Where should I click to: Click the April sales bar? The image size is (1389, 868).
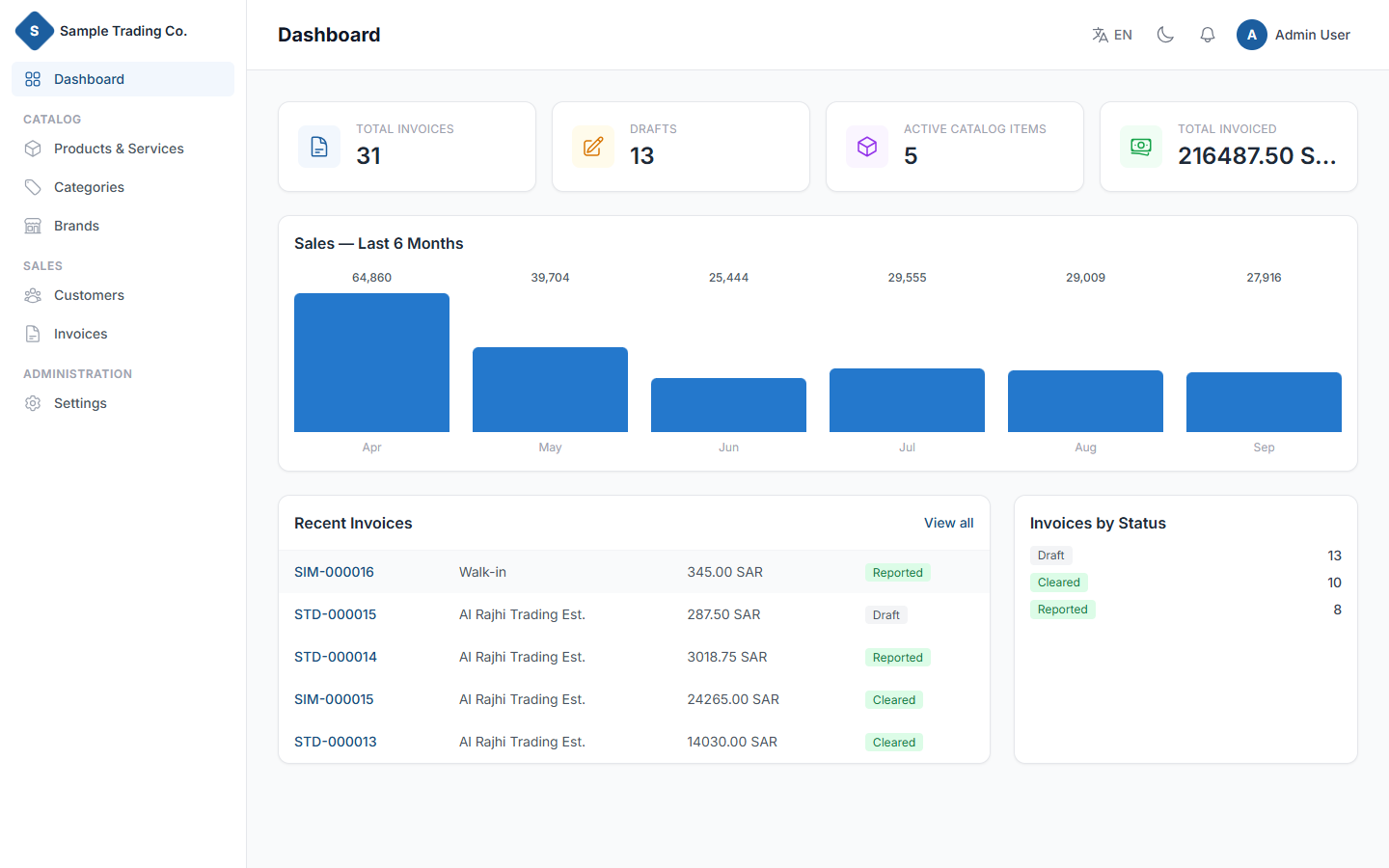click(371, 363)
